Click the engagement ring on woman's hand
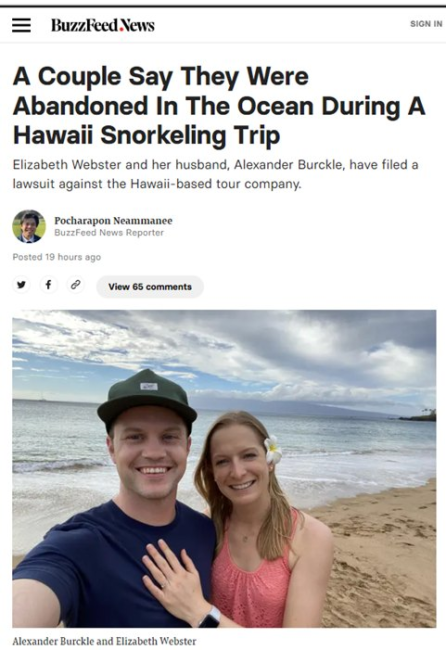This screenshot has height=650, width=446. click(x=164, y=585)
